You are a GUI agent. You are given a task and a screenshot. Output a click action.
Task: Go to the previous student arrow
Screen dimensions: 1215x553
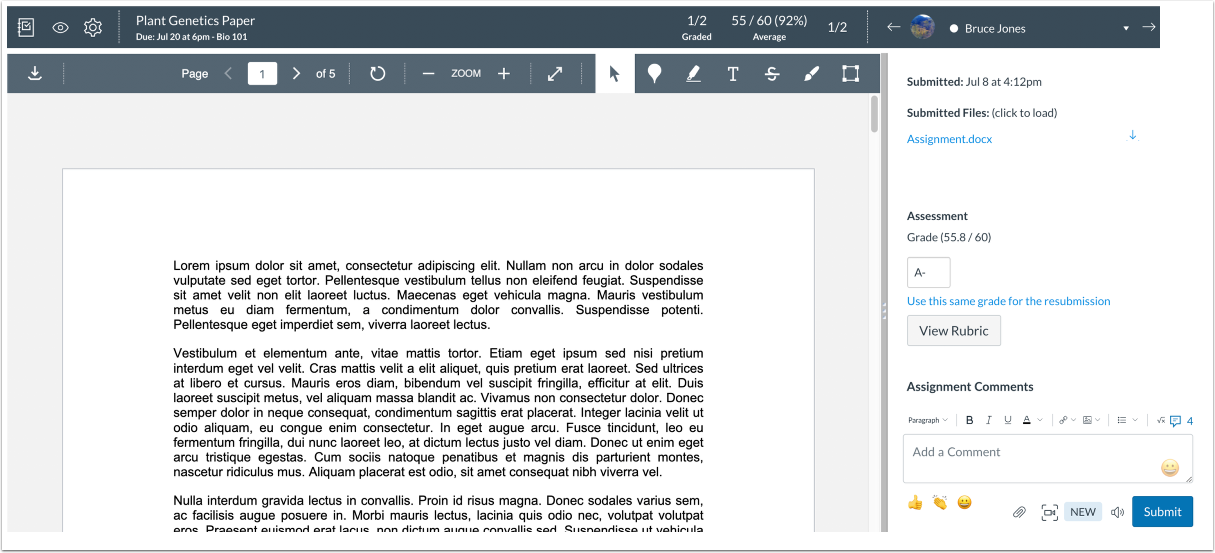(894, 27)
